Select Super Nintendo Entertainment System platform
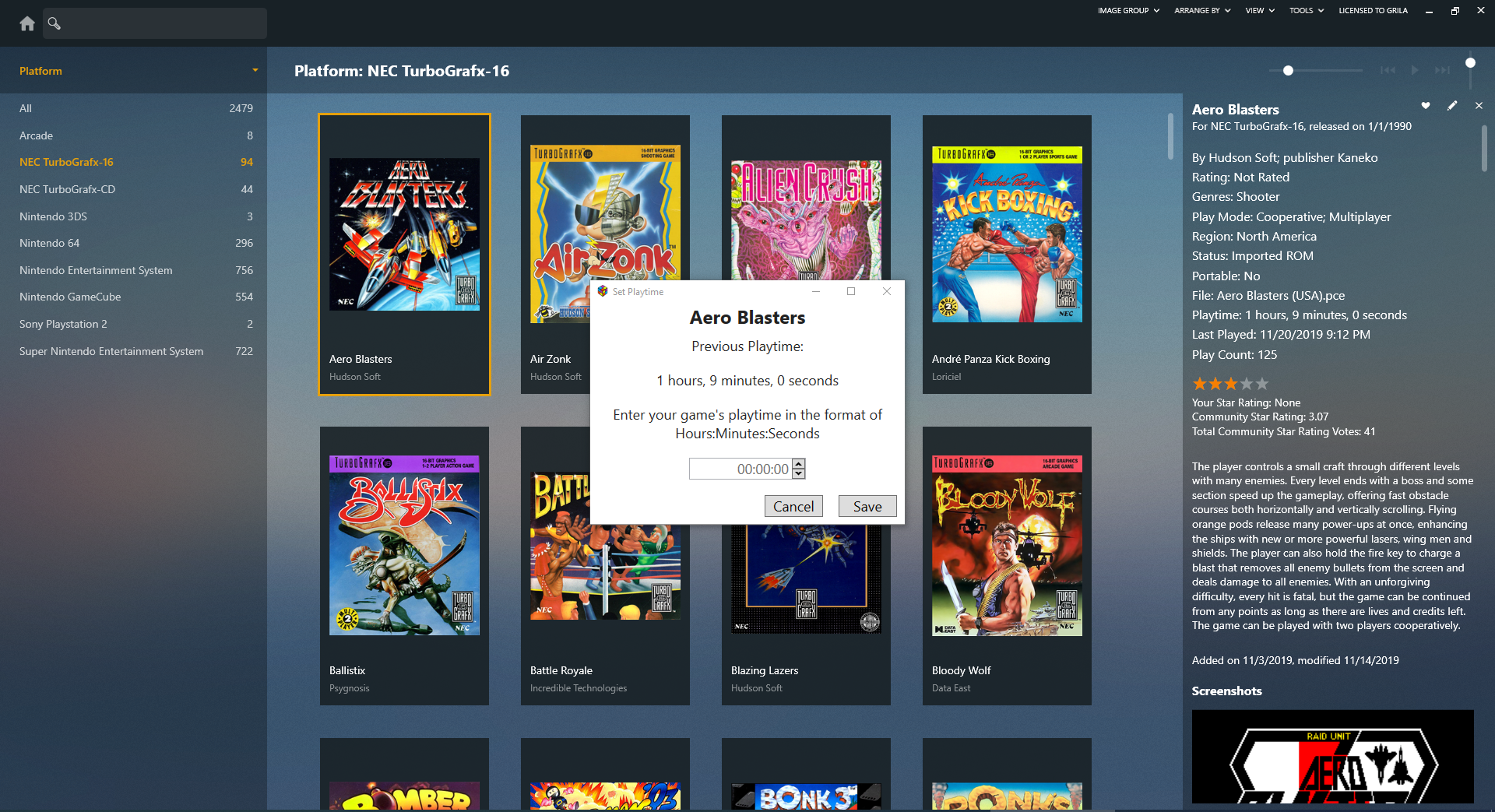Viewport: 1495px width, 812px height. [134, 351]
